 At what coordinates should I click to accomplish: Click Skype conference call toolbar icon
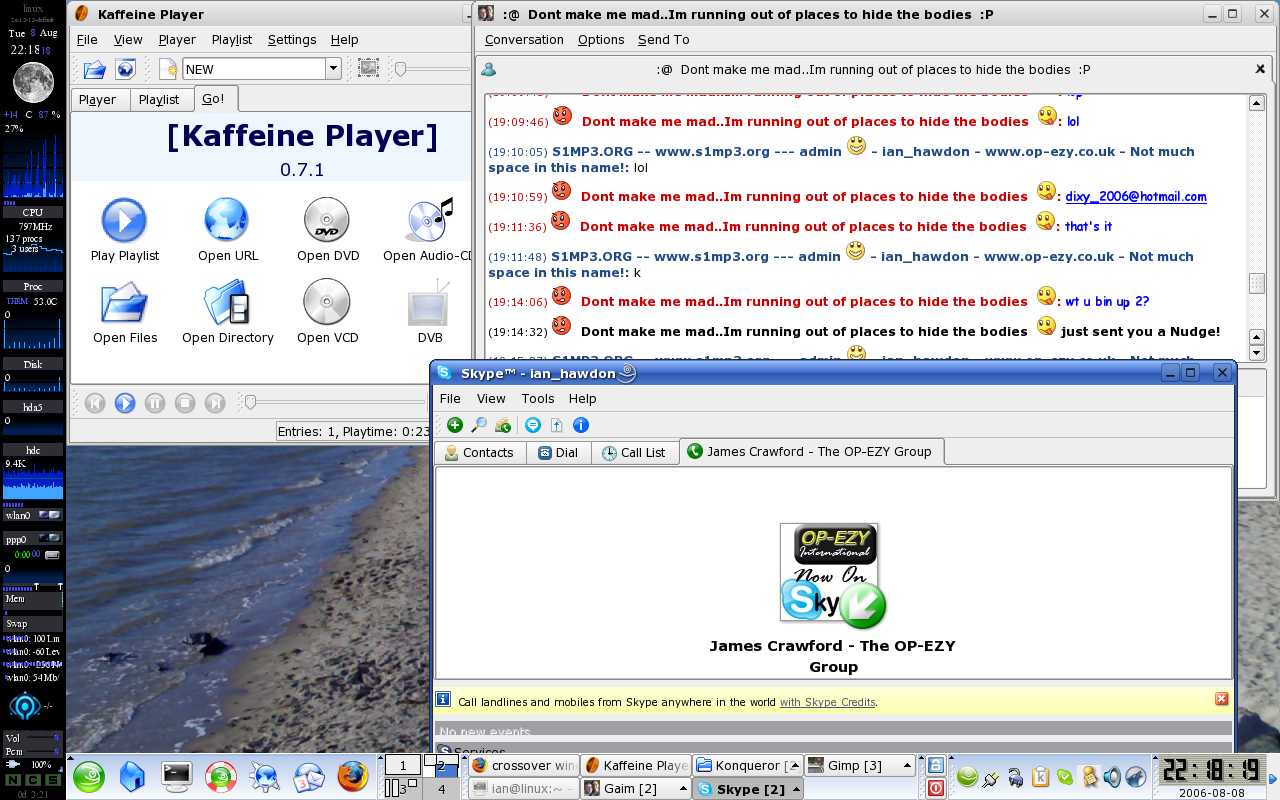click(x=503, y=425)
